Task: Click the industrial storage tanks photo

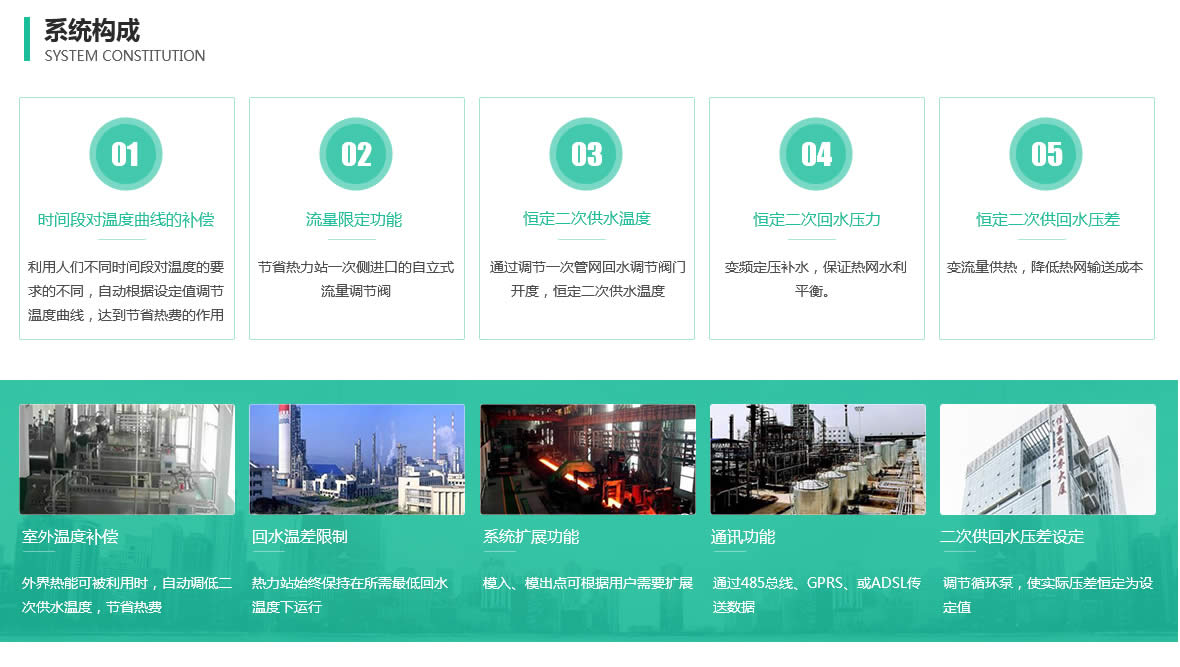Action: (817, 459)
